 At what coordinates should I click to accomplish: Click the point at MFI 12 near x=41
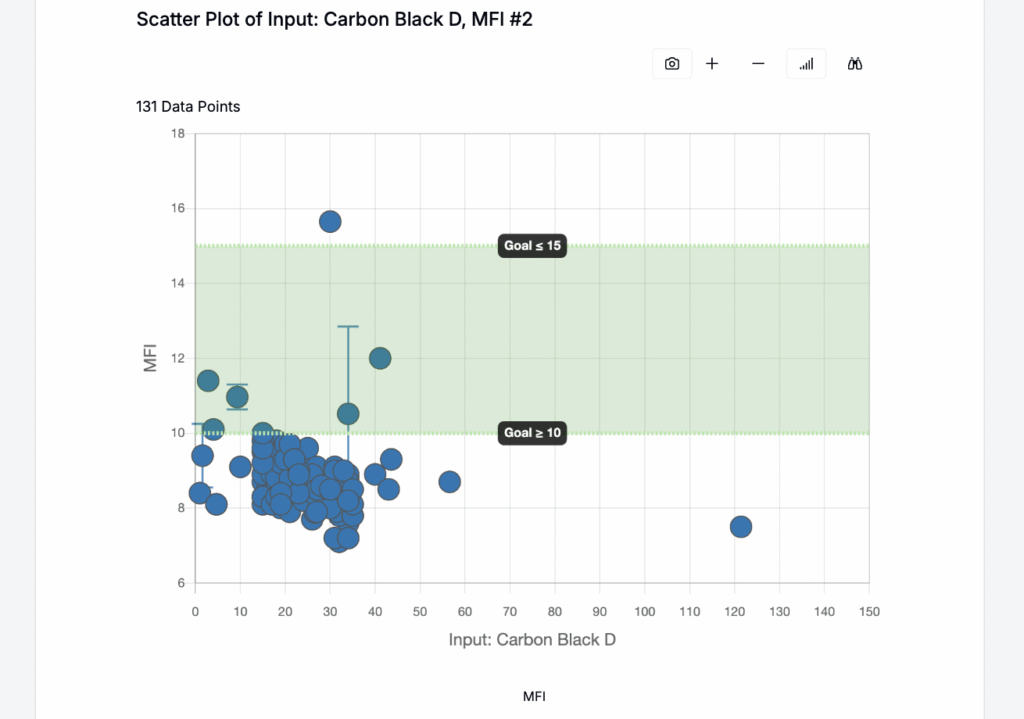[x=380, y=358]
